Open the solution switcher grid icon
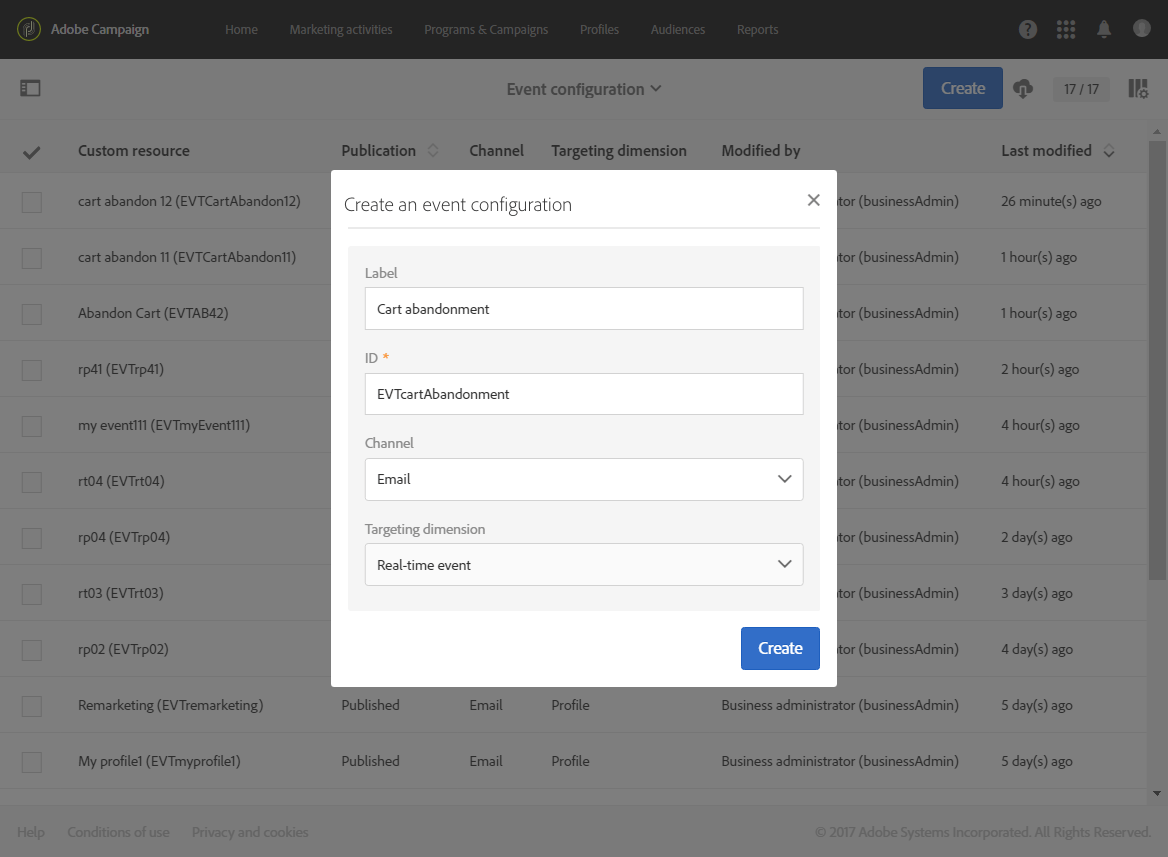This screenshot has width=1168, height=857. pos(1066,29)
